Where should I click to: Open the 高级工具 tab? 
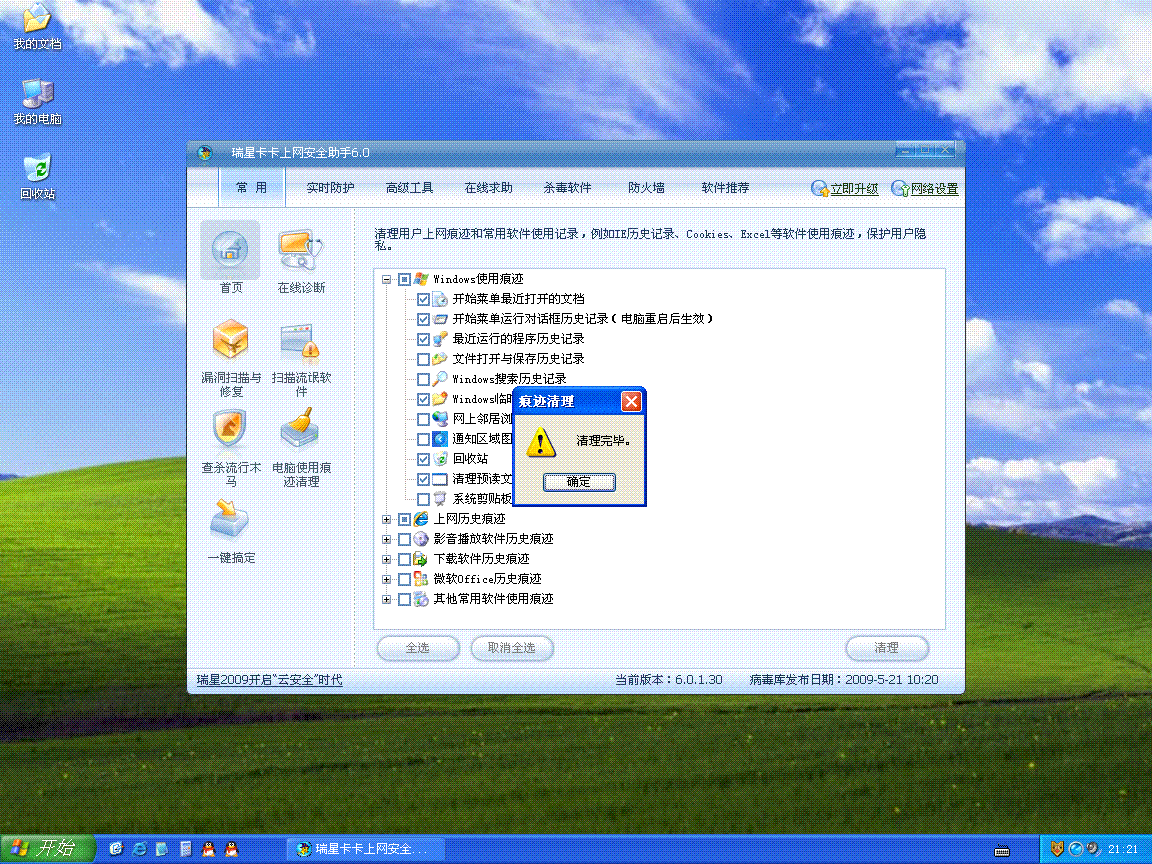409,188
